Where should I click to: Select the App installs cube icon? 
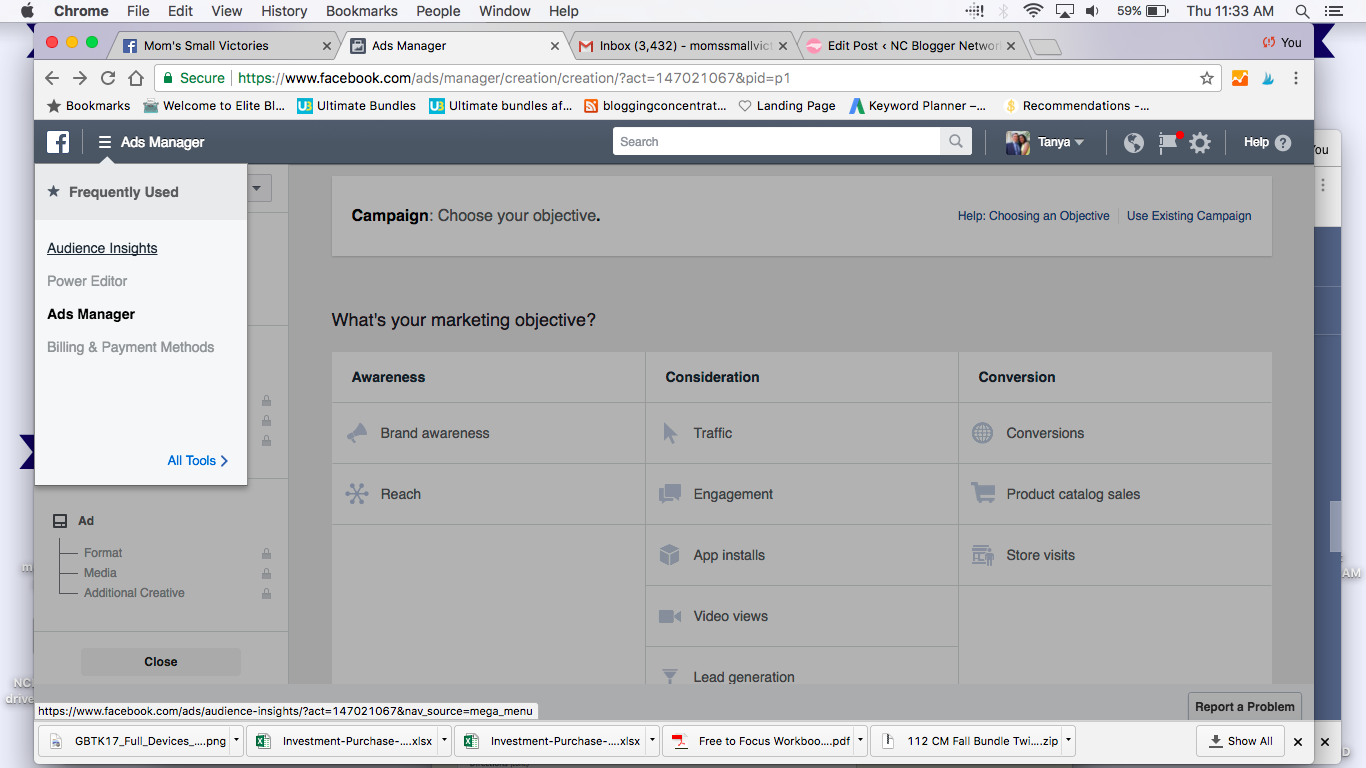click(670, 555)
